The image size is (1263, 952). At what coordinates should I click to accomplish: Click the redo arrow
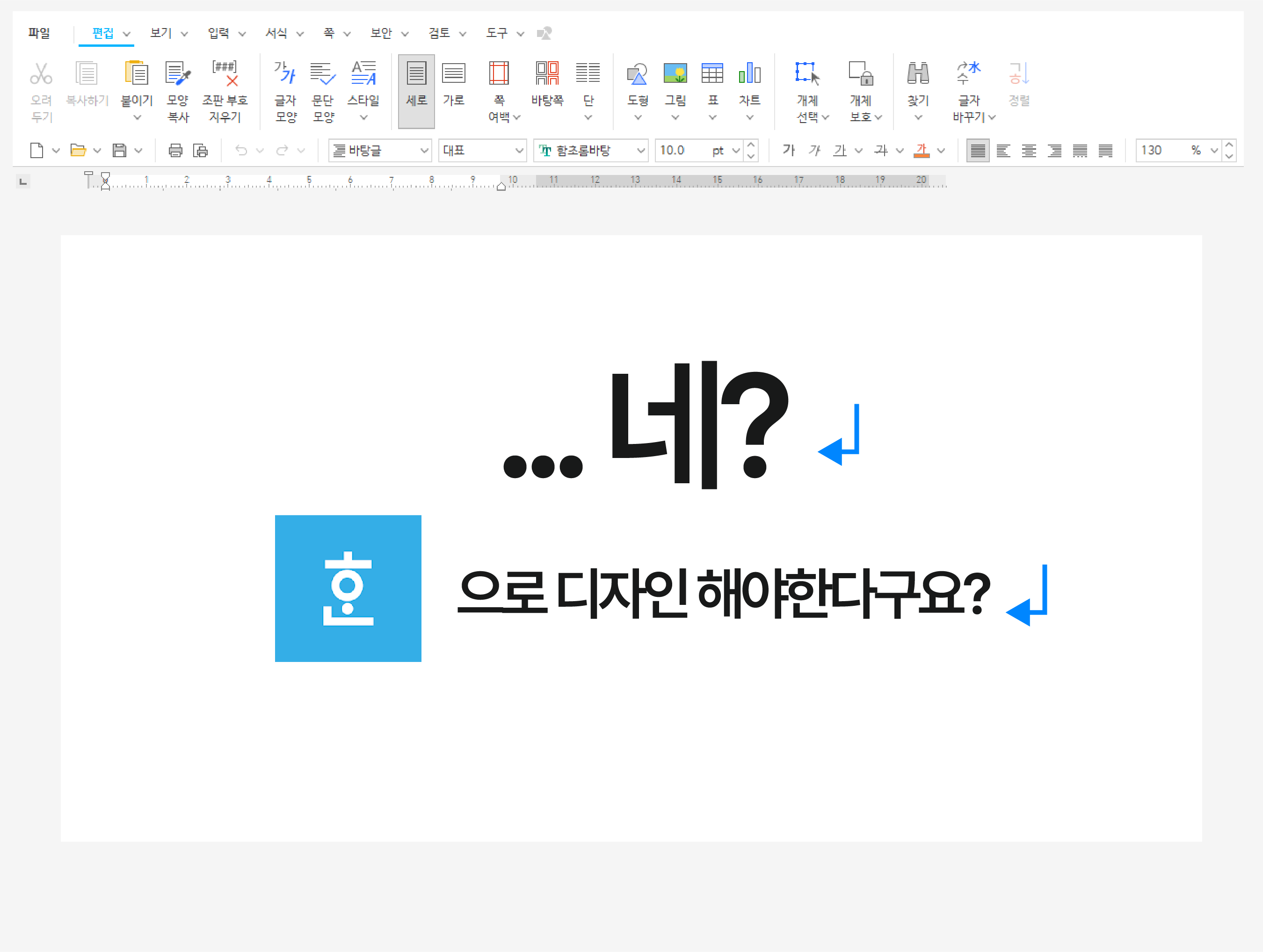[x=282, y=150]
